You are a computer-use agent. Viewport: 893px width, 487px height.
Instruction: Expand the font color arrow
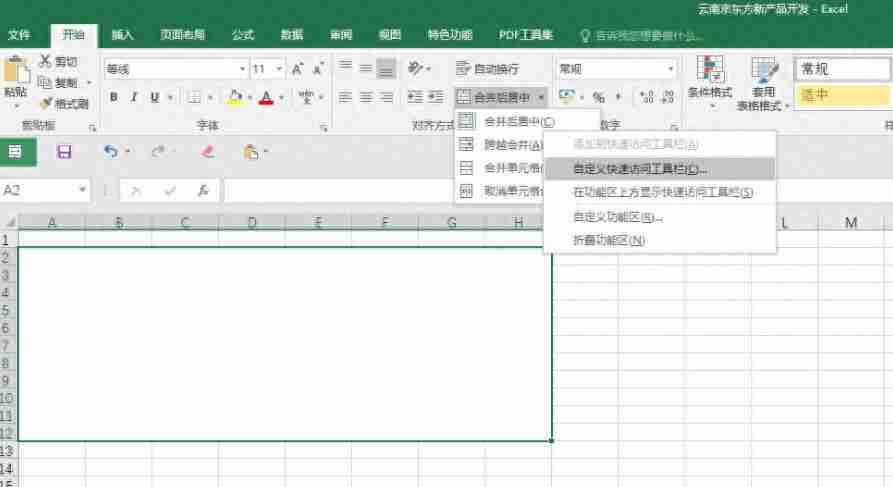(x=281, y=97)
